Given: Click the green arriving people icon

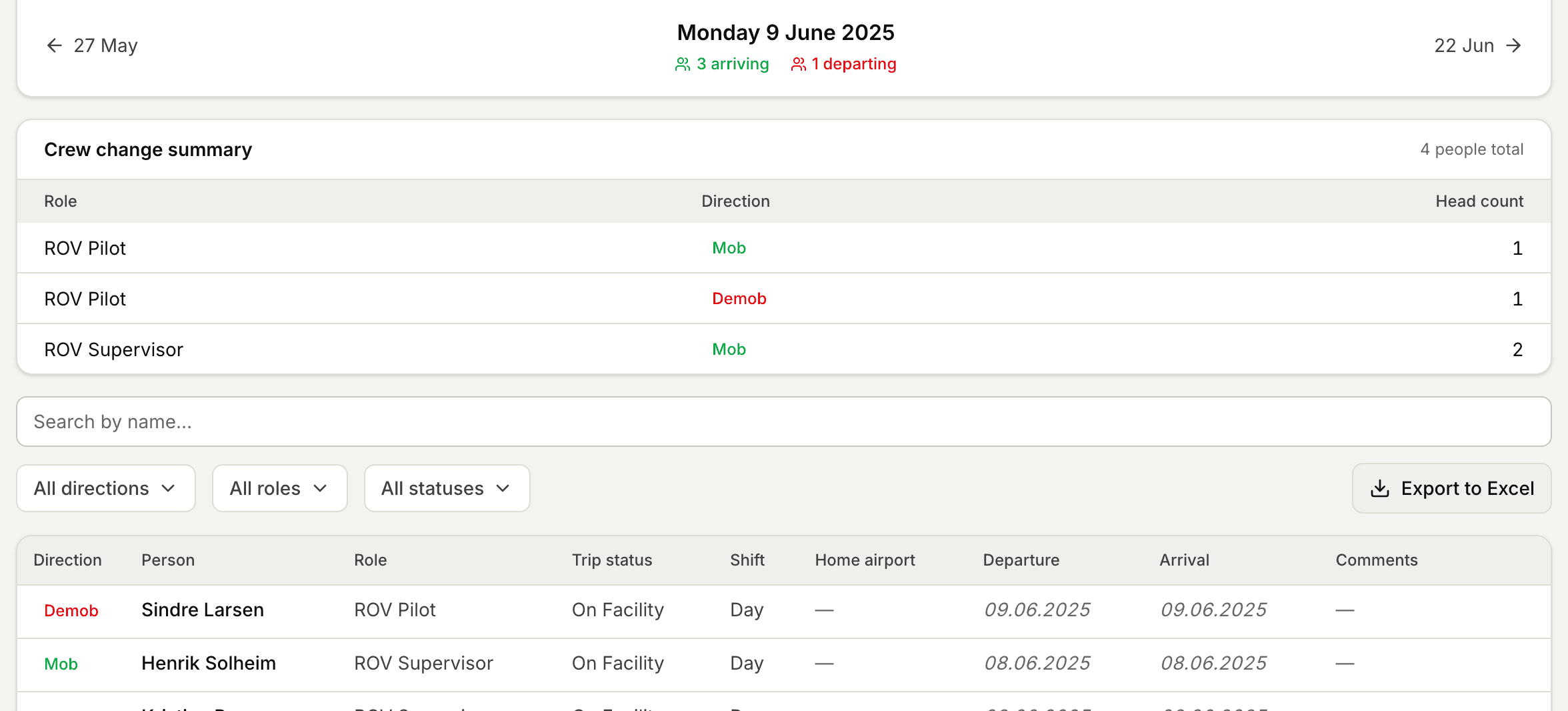Looking at the screenshot, I should pyautogui.click(x=683, y=64).
